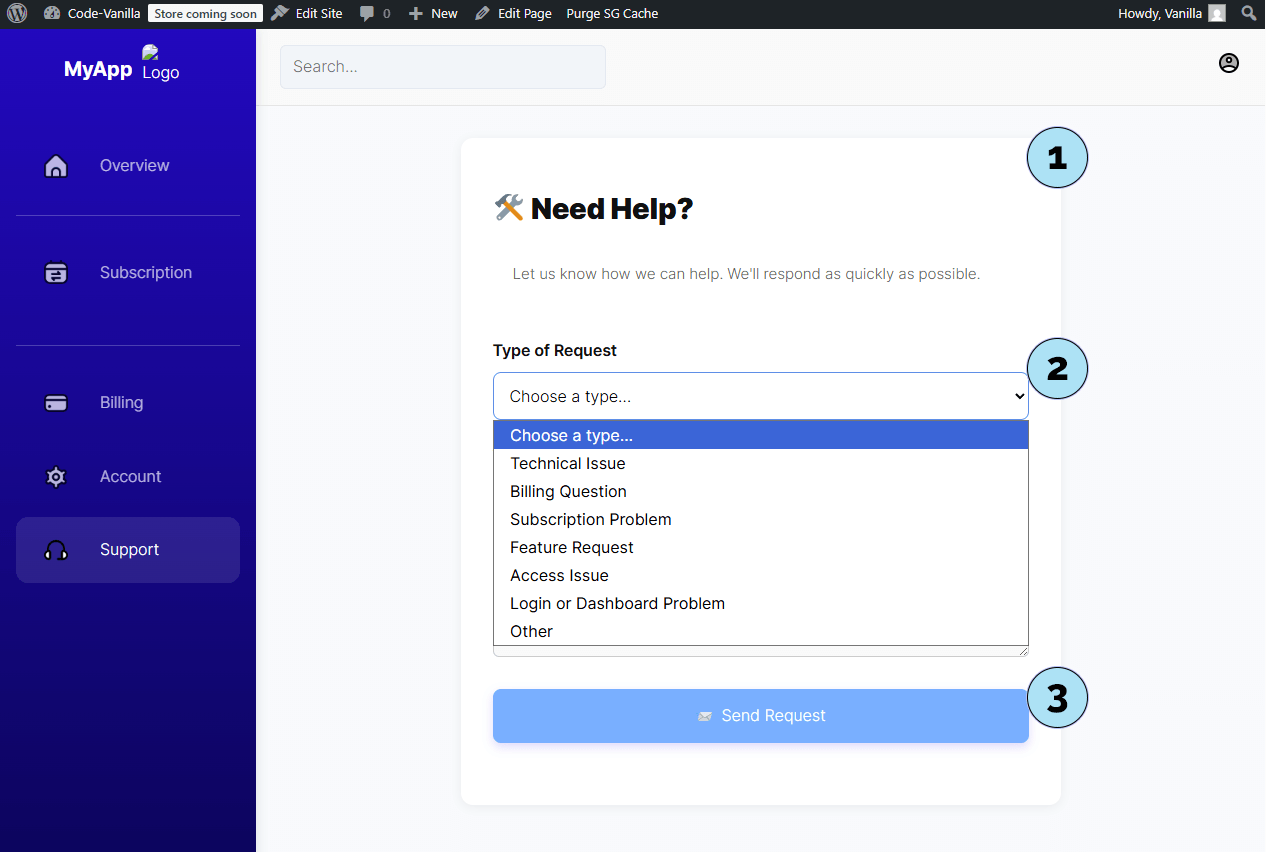
Task: Open the admin bar search magnifier icon
Action: coord(1248,14)
